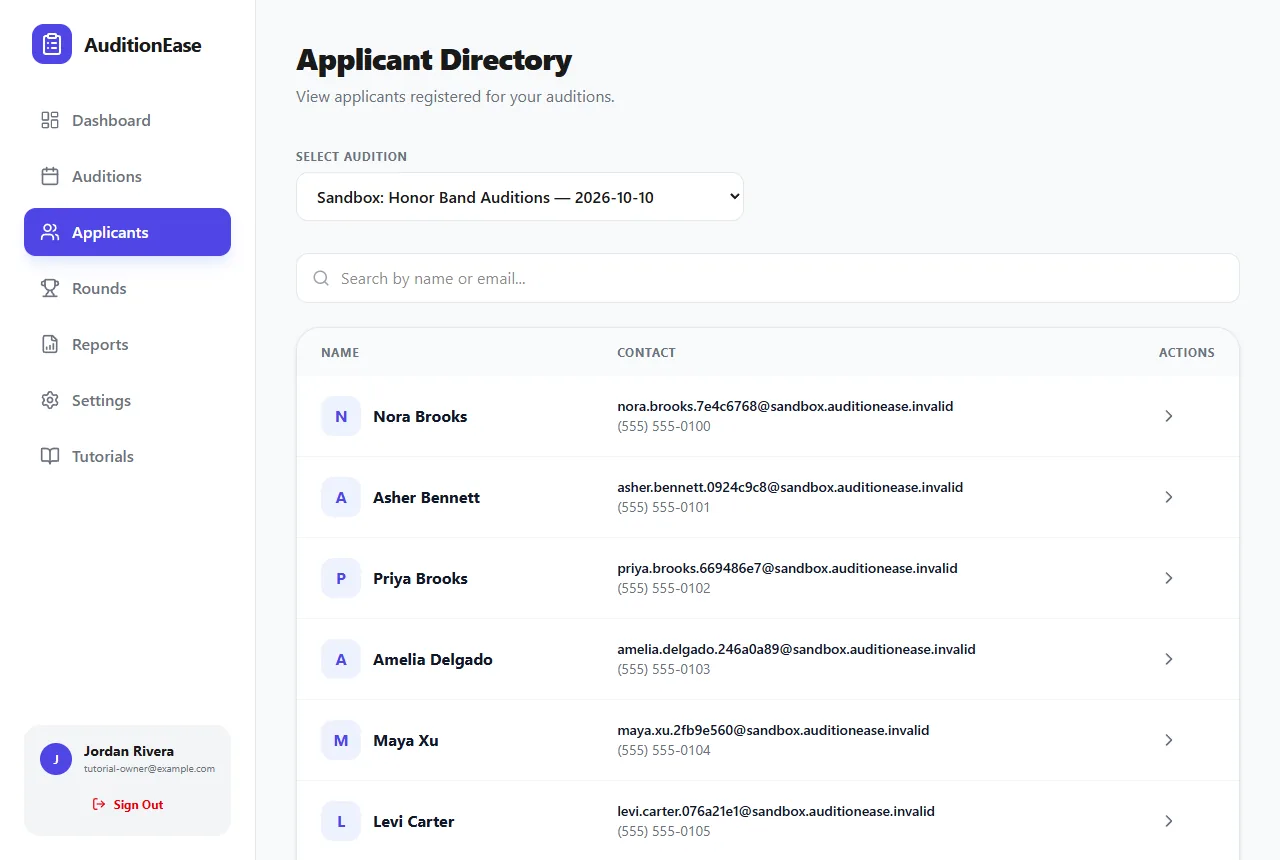Open the Select Audition dropdown
Screen dimensions: 1280x860
(x=520, y=197)
